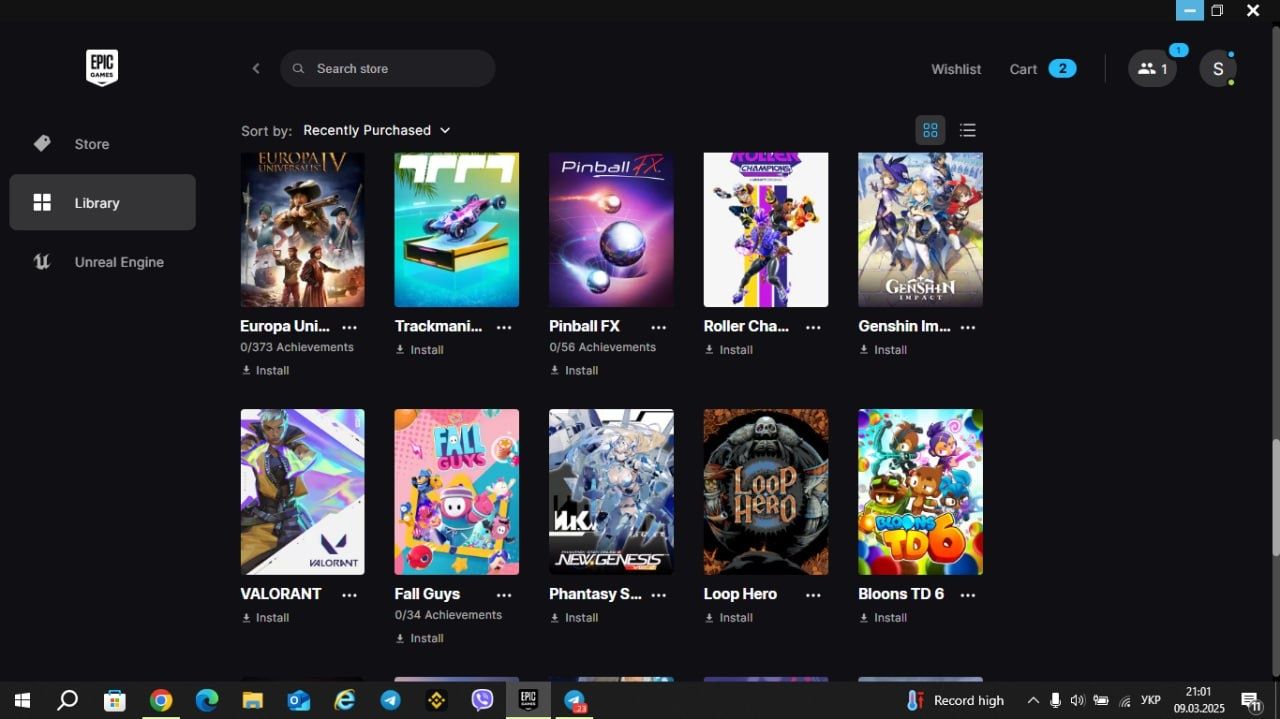
Task: Open Phantasy Star Online cover thumbnail
Action: coord(611,492)
